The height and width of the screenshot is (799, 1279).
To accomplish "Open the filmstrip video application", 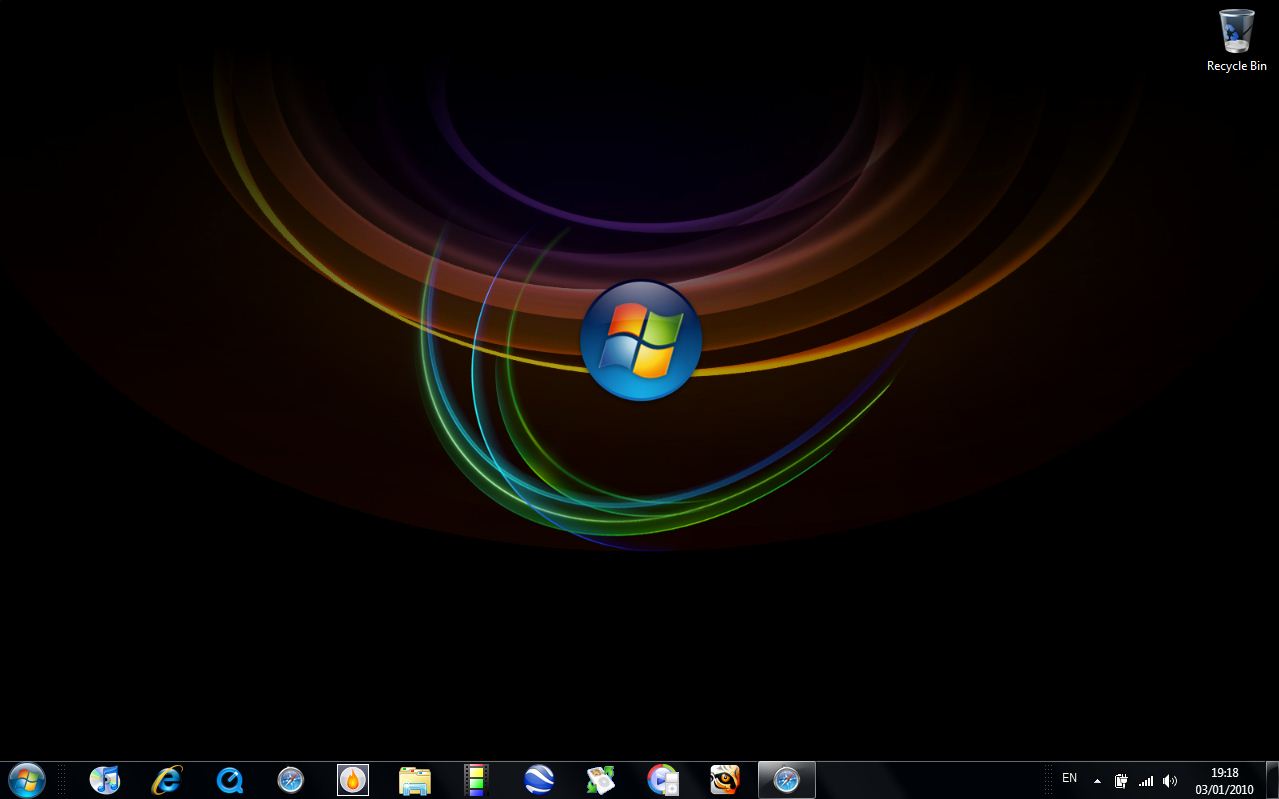I will pyautogui.click(x=474, y=778).
